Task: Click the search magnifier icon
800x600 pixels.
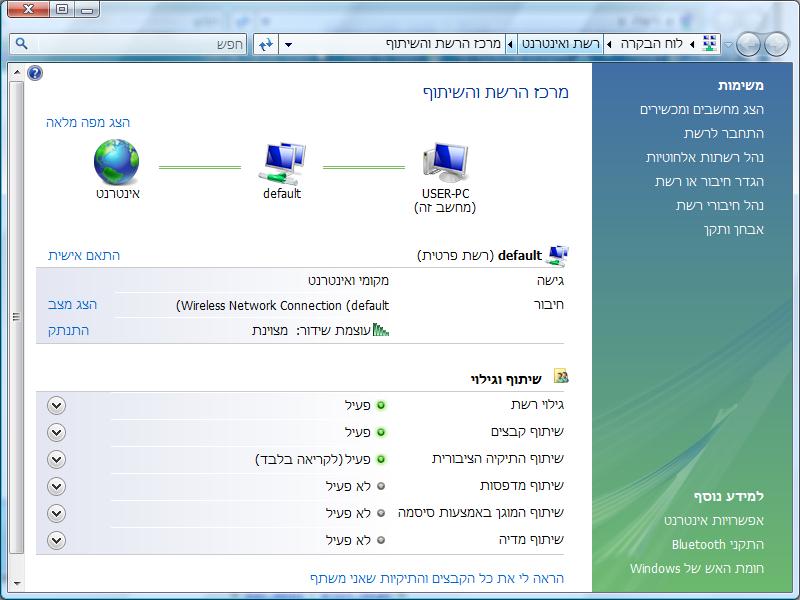Action: coord(21,44)
